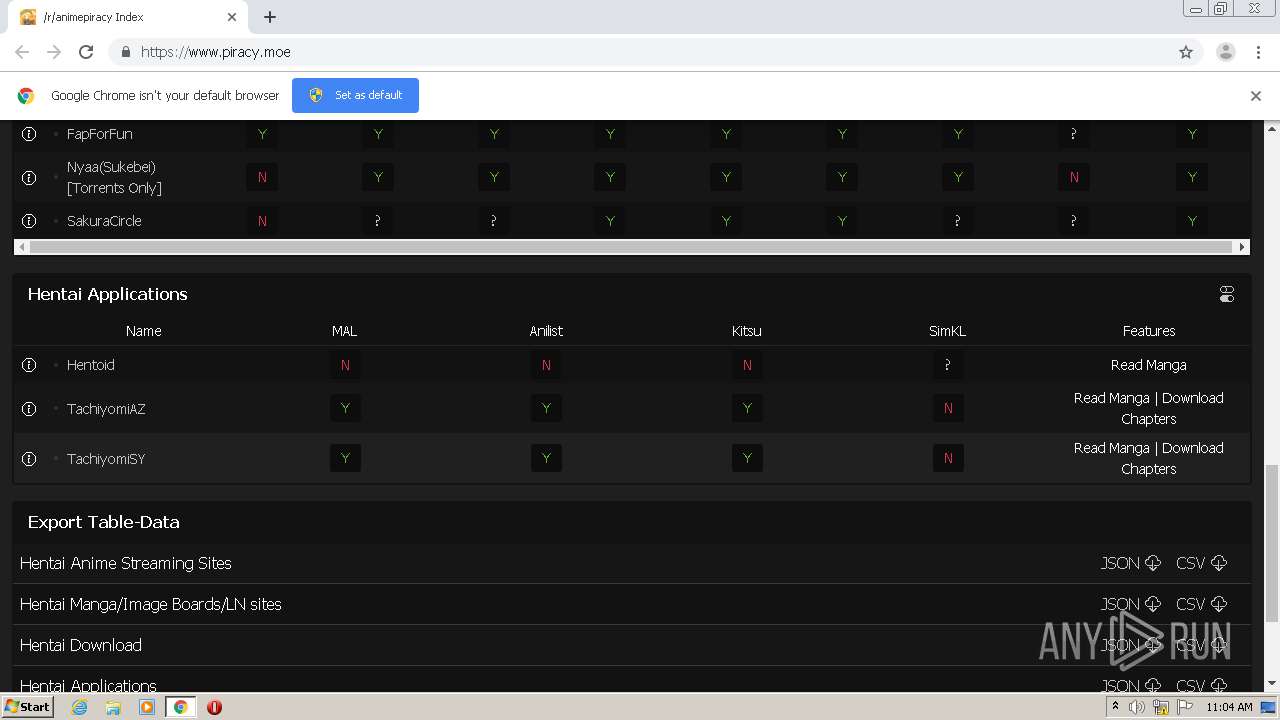1280x720 pixels.
Task: Click TachiyomiAZ's SimKL N cell
Action: [x=948, y=408]
